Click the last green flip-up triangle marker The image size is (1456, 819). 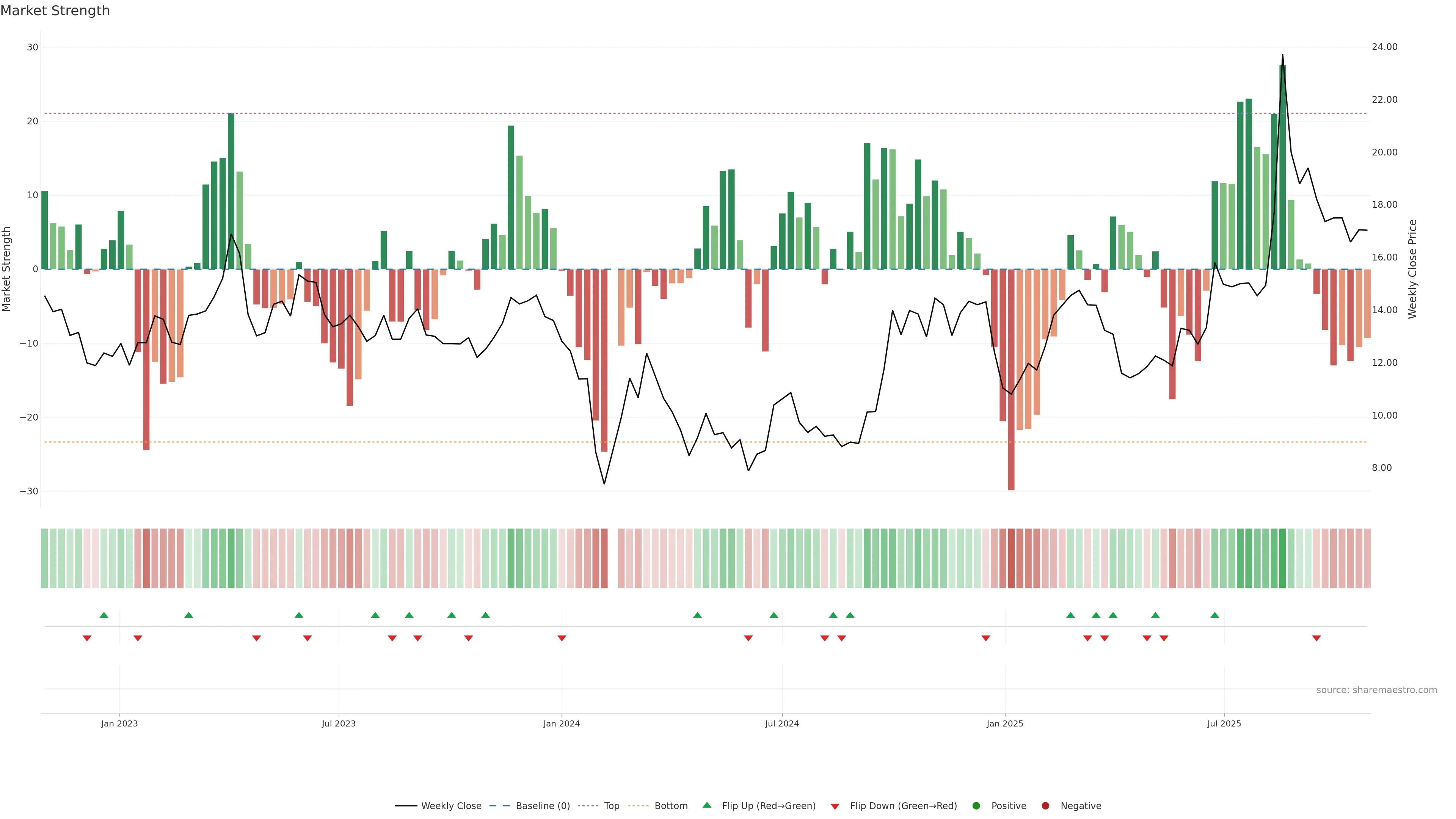(1214, 615)
